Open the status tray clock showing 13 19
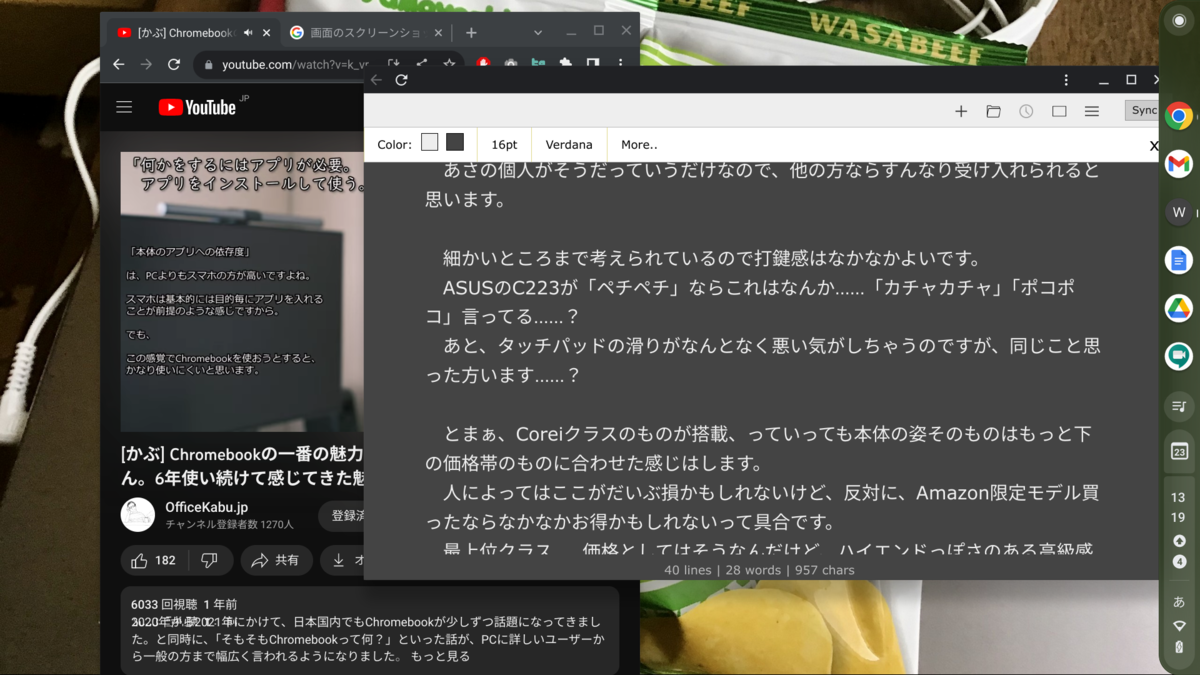The image size is (1200, 675). click(1179, 508)
